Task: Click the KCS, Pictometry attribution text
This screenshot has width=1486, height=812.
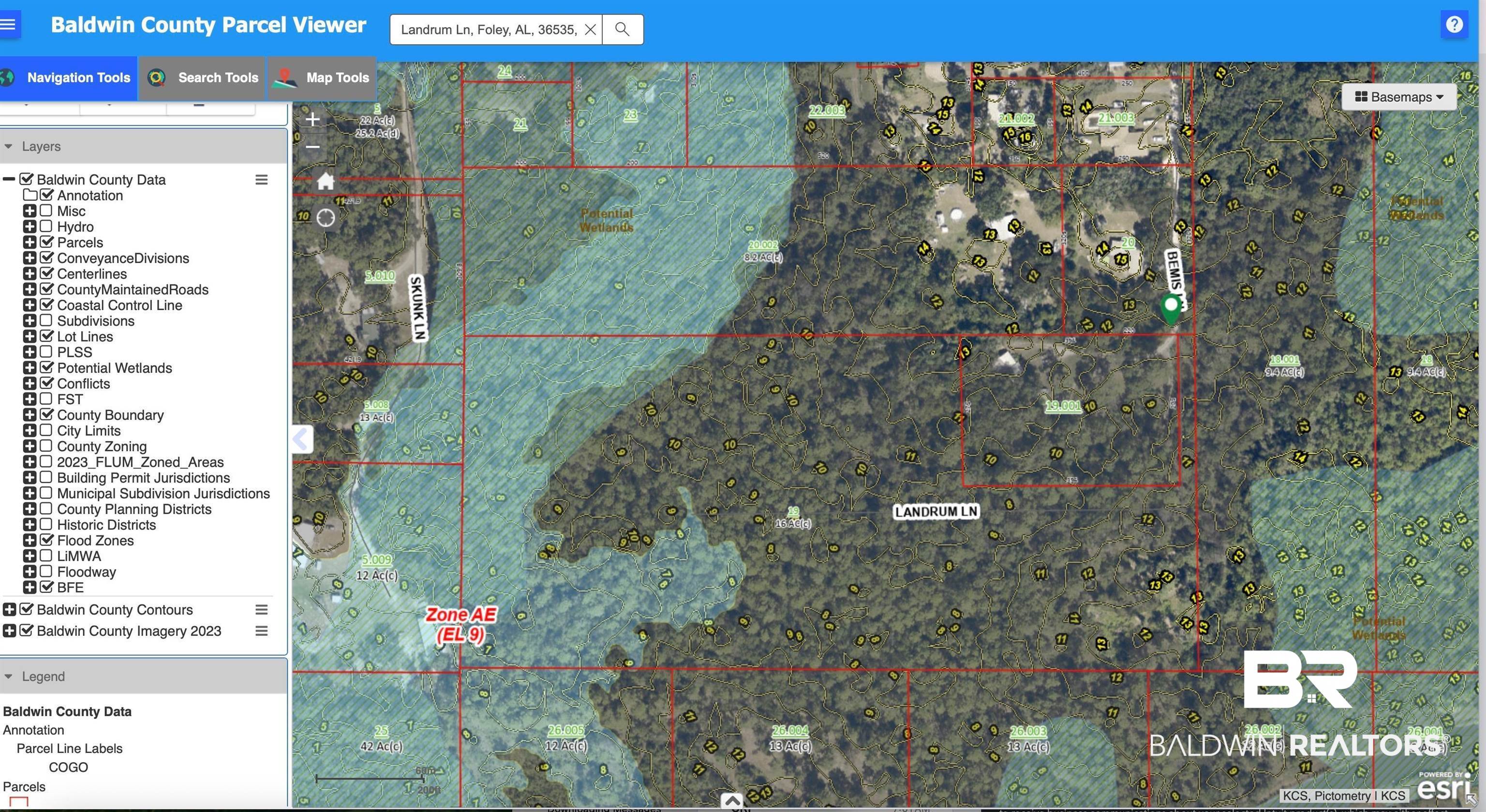Action: pos(1343,796)
